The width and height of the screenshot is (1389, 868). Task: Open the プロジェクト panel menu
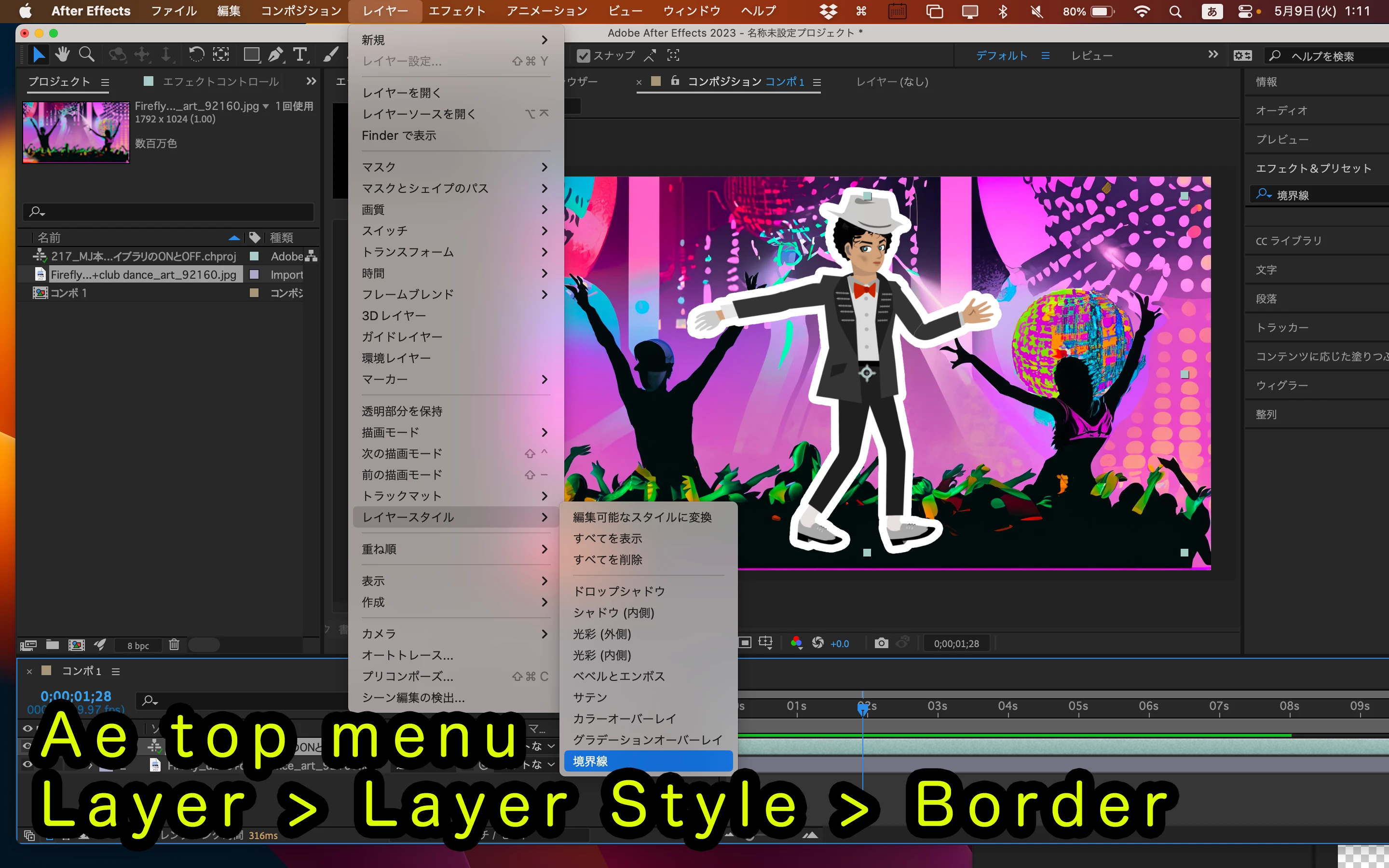click(x=105, y=82)
